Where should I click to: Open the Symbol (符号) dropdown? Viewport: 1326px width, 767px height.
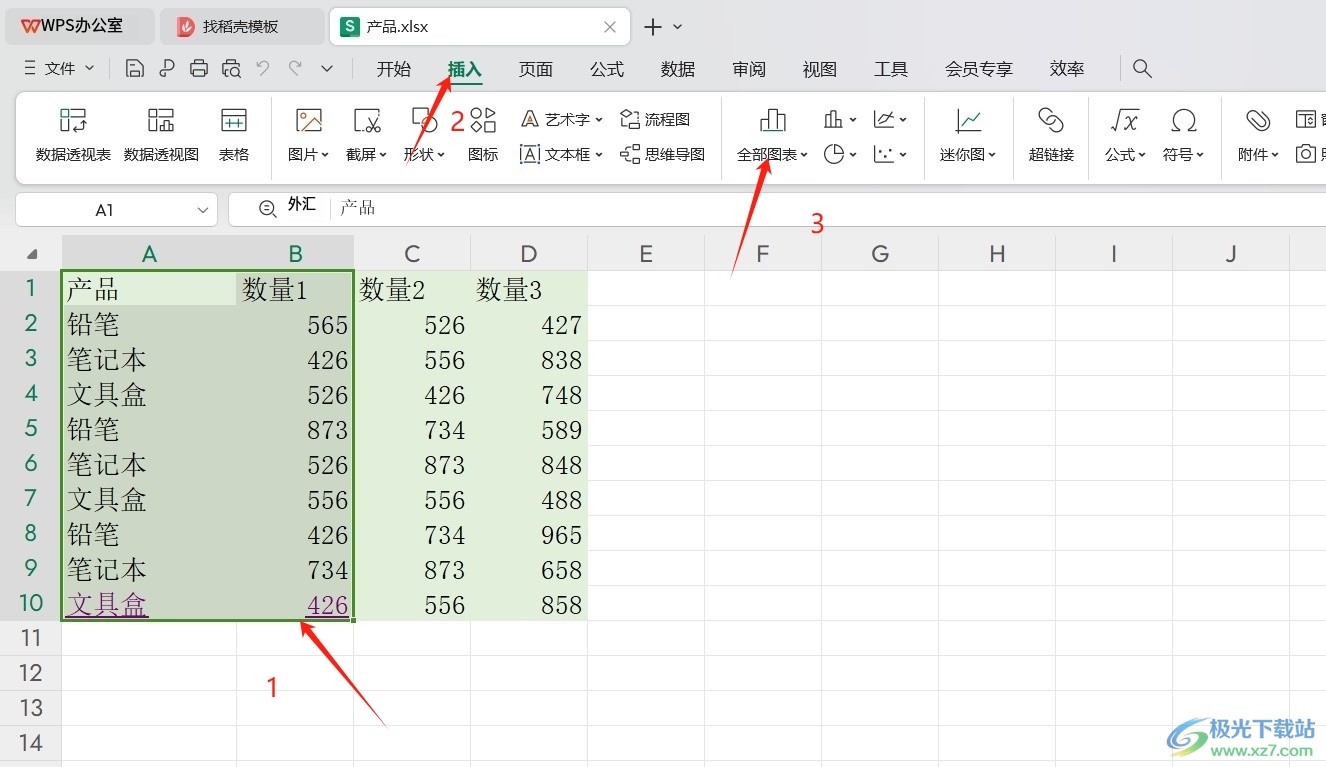1183,135
